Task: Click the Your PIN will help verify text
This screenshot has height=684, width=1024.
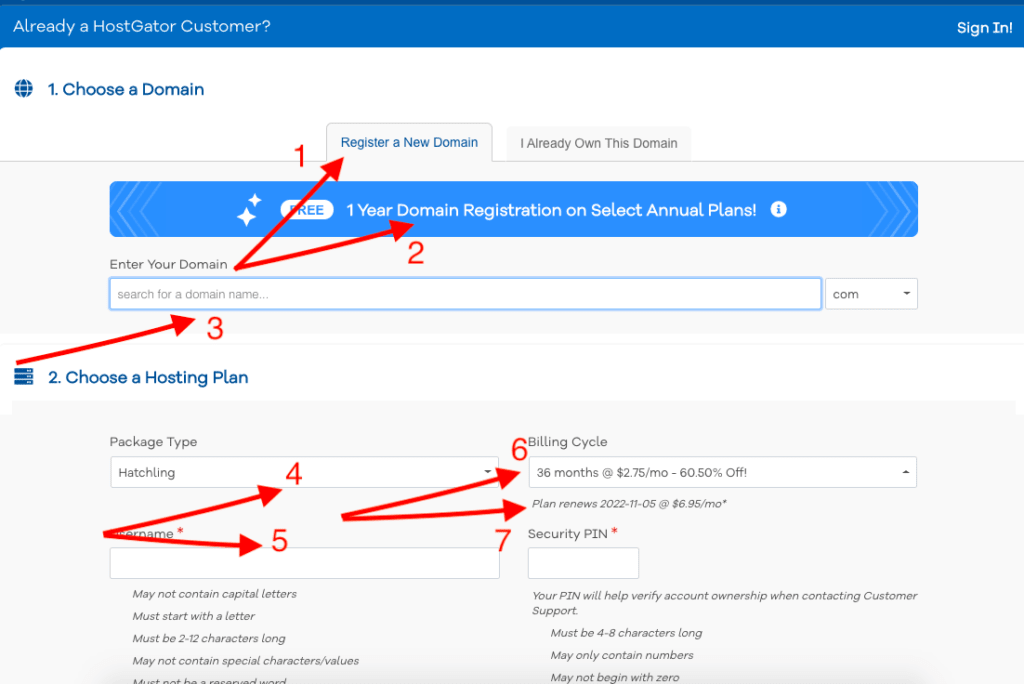Action: click(724, 603)
